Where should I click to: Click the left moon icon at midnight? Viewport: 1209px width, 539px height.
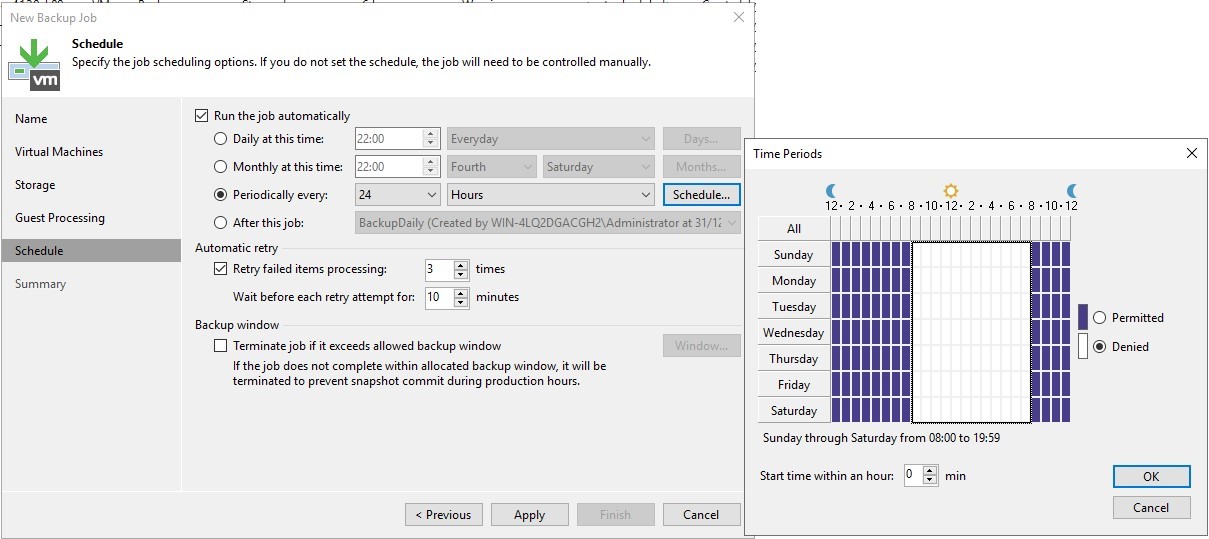point(832,190)
